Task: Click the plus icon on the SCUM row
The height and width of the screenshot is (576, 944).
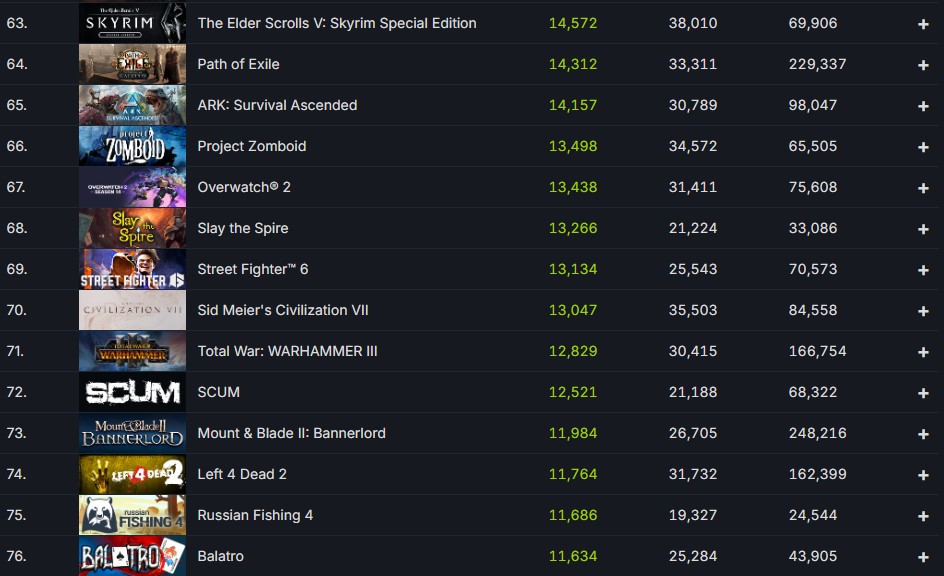Action: pos(923,393)
